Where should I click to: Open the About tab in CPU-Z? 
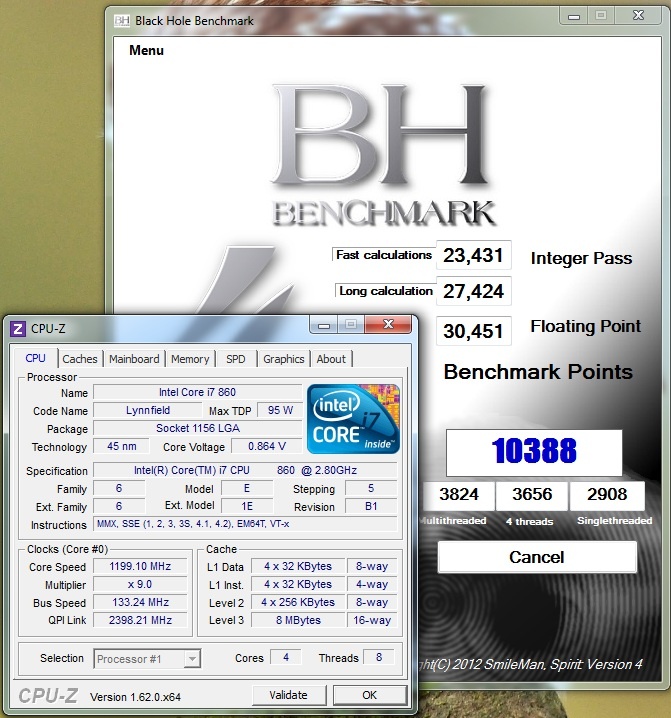(331, 359)
